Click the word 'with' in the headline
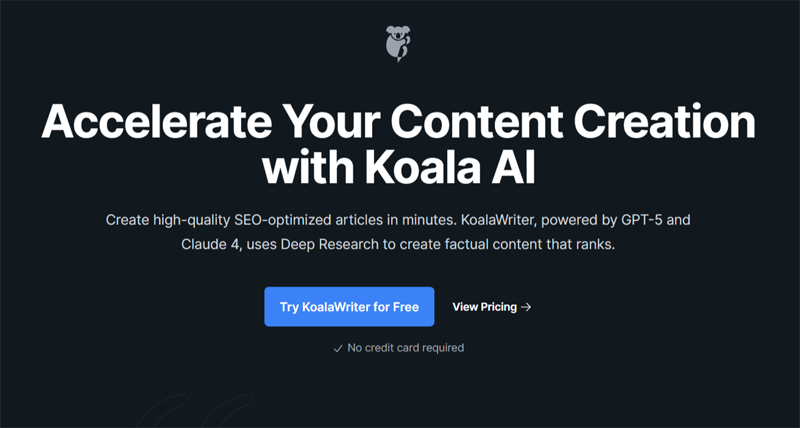Viewport: 800px width, 428px height. coord(302,168)
